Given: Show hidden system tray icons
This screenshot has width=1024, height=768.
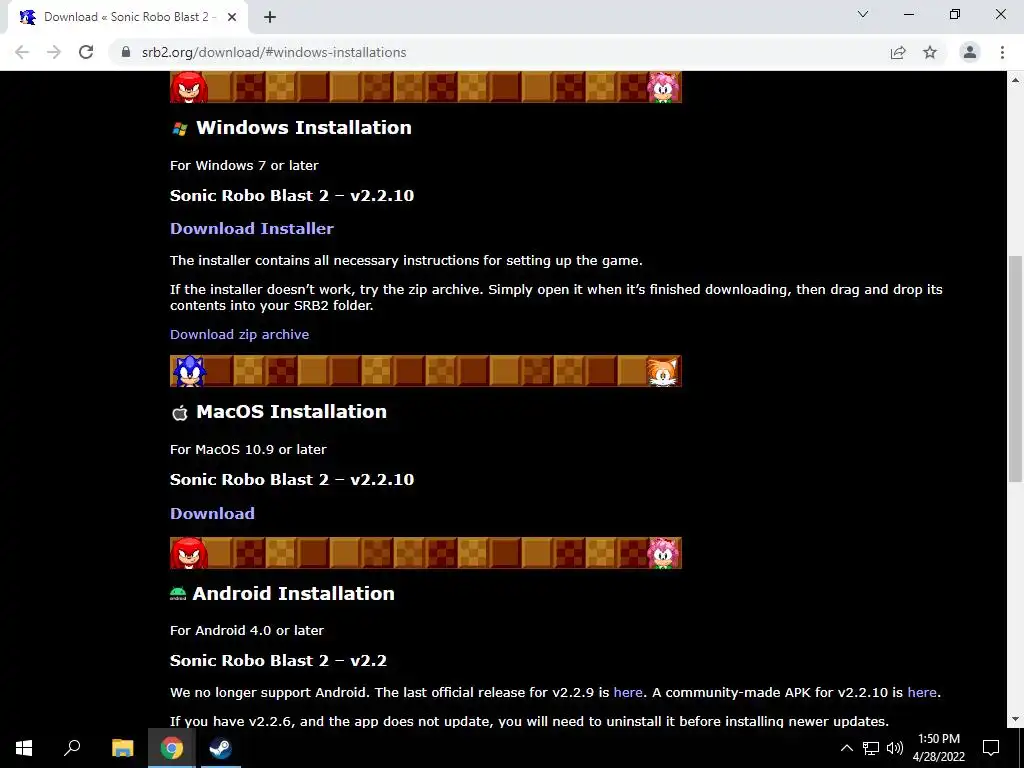Looking at the screenshot, I should click(846, 748).
